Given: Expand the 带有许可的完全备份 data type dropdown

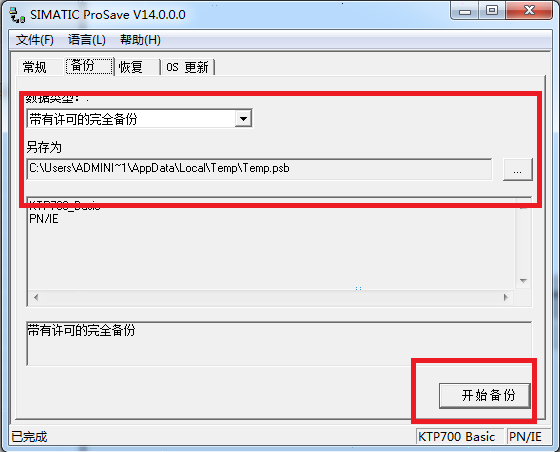Looking at the screenshot, I should [x=139, y=119].
